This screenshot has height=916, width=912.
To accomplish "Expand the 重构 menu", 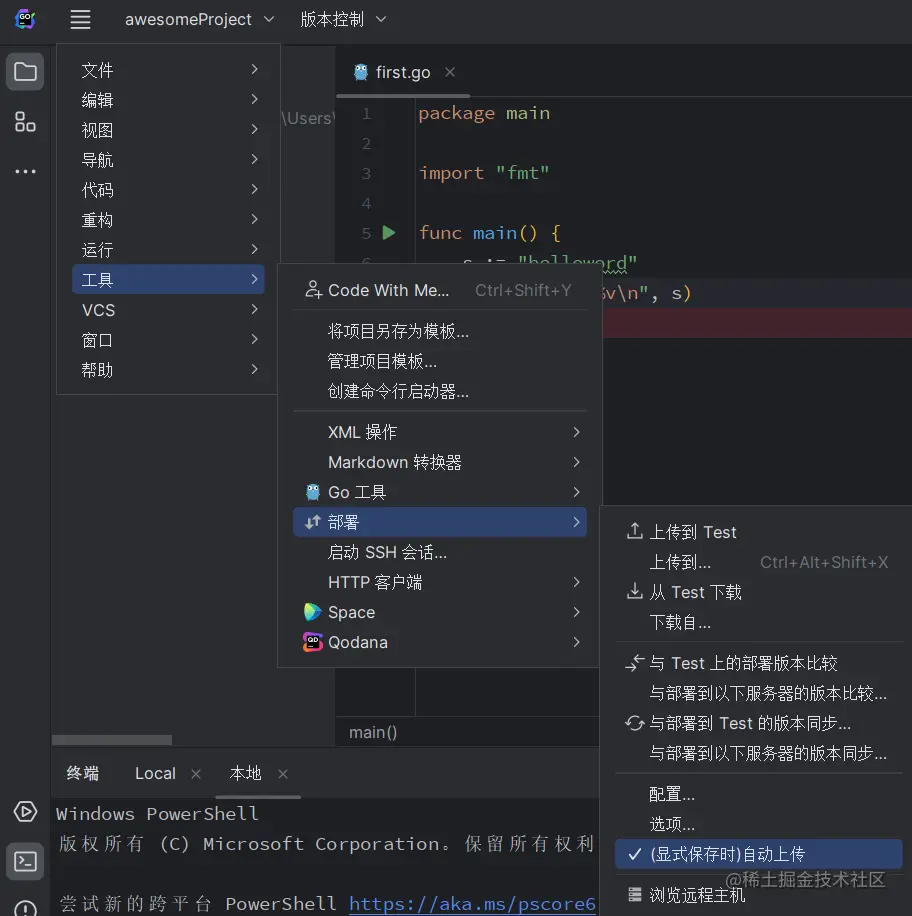I will (168, 220).
